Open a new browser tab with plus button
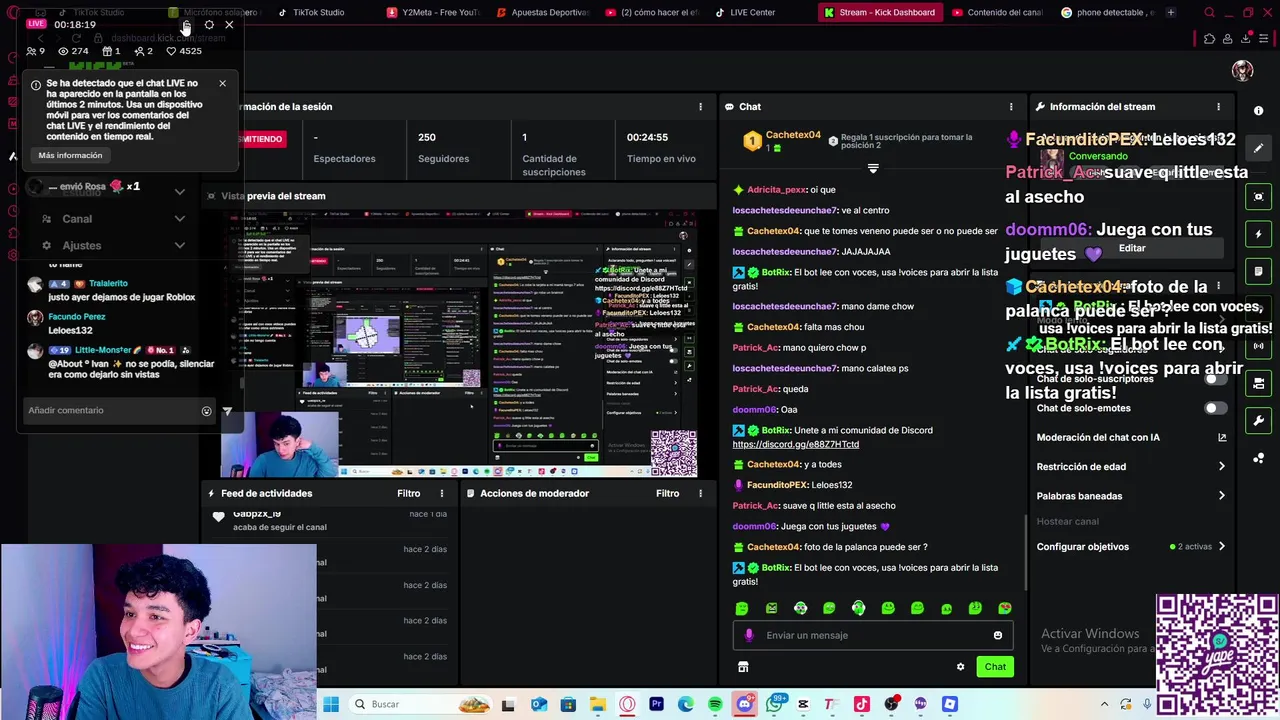The height and width of the screenshot is (720, 1280). coord(1171,13)
